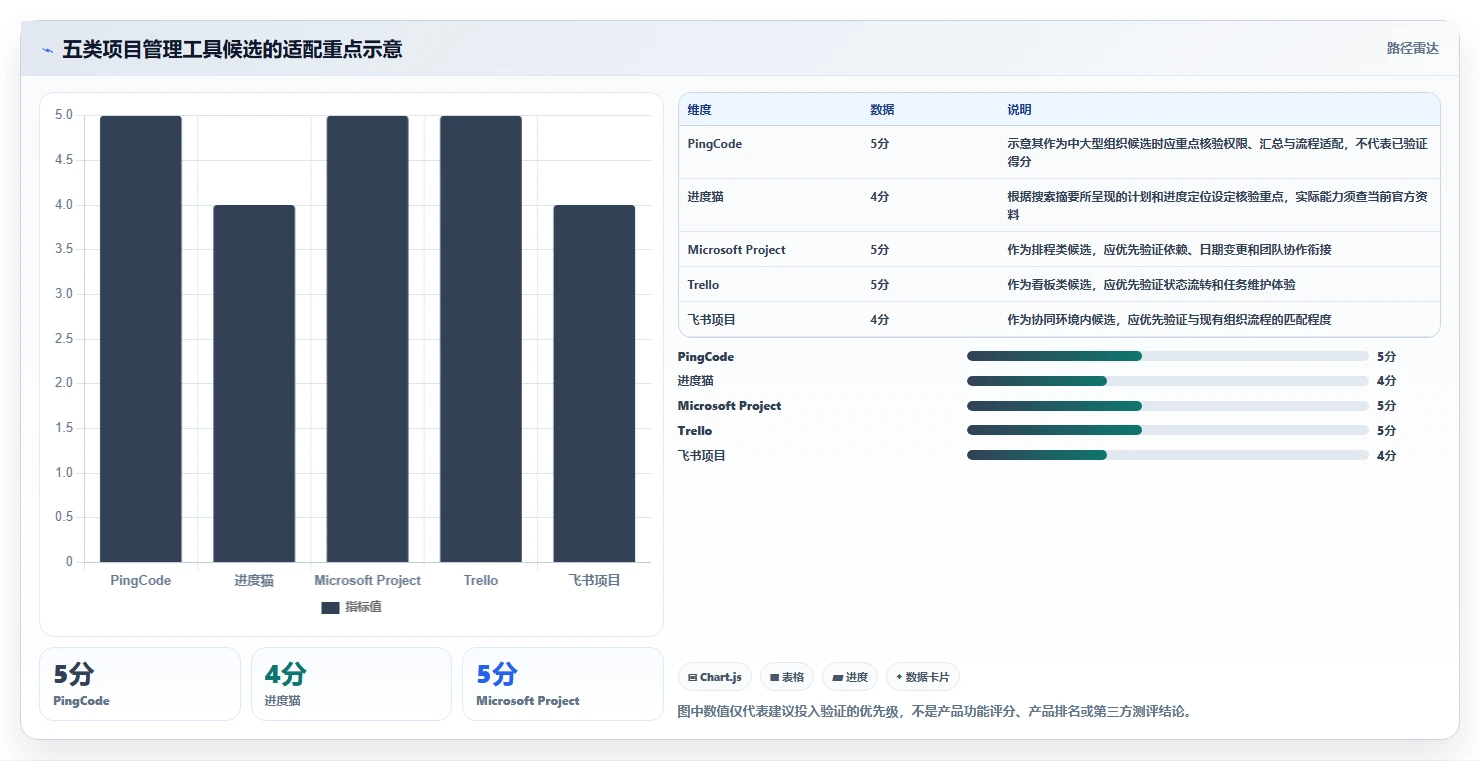Image resolution: width=1480 pixels, height=761 pixels.
Task: Select the 飞书项目 table row name
Action: click(712, 320)
